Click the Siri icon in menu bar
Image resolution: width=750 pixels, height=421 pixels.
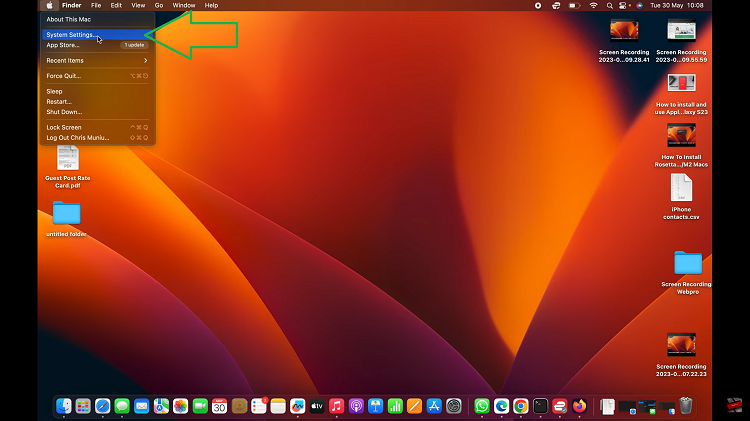coord(639,5)
